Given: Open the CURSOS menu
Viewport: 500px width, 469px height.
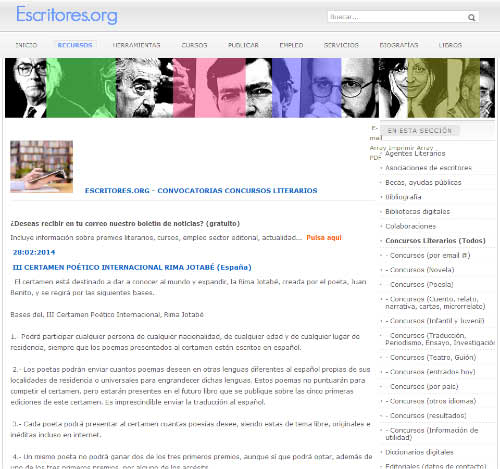Looking at the screenshot, I should click(194, 45).
